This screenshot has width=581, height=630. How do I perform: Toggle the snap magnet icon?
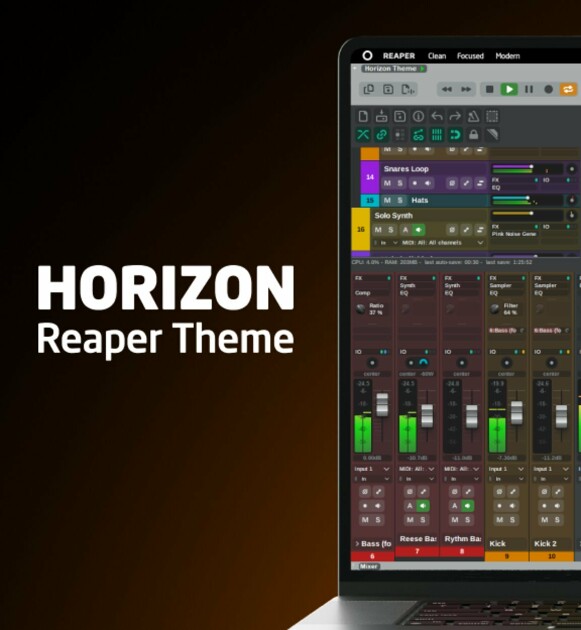[x=455, y=135]
